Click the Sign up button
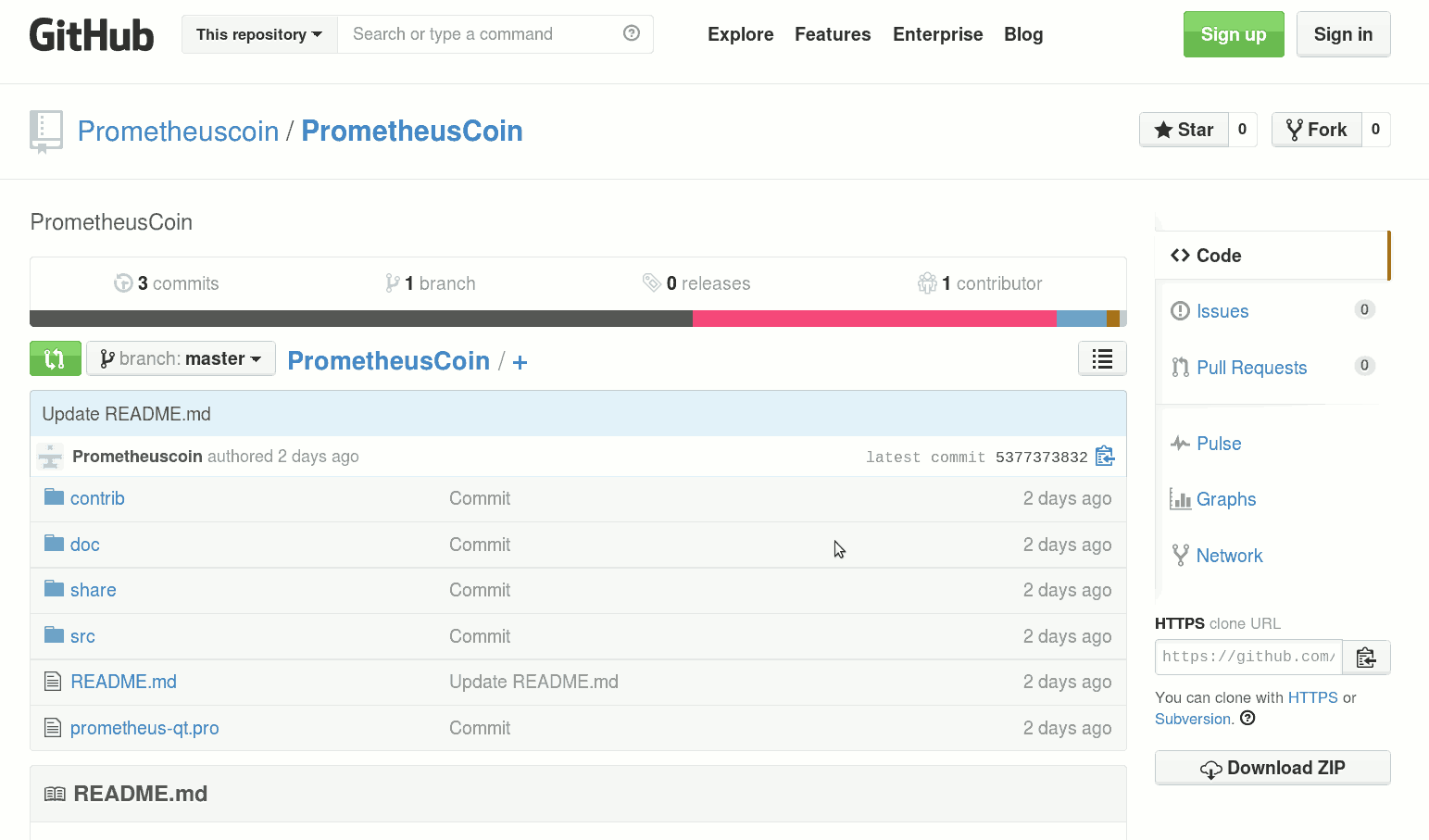This screenshot has width=1429, height=840. [1234, 34]
